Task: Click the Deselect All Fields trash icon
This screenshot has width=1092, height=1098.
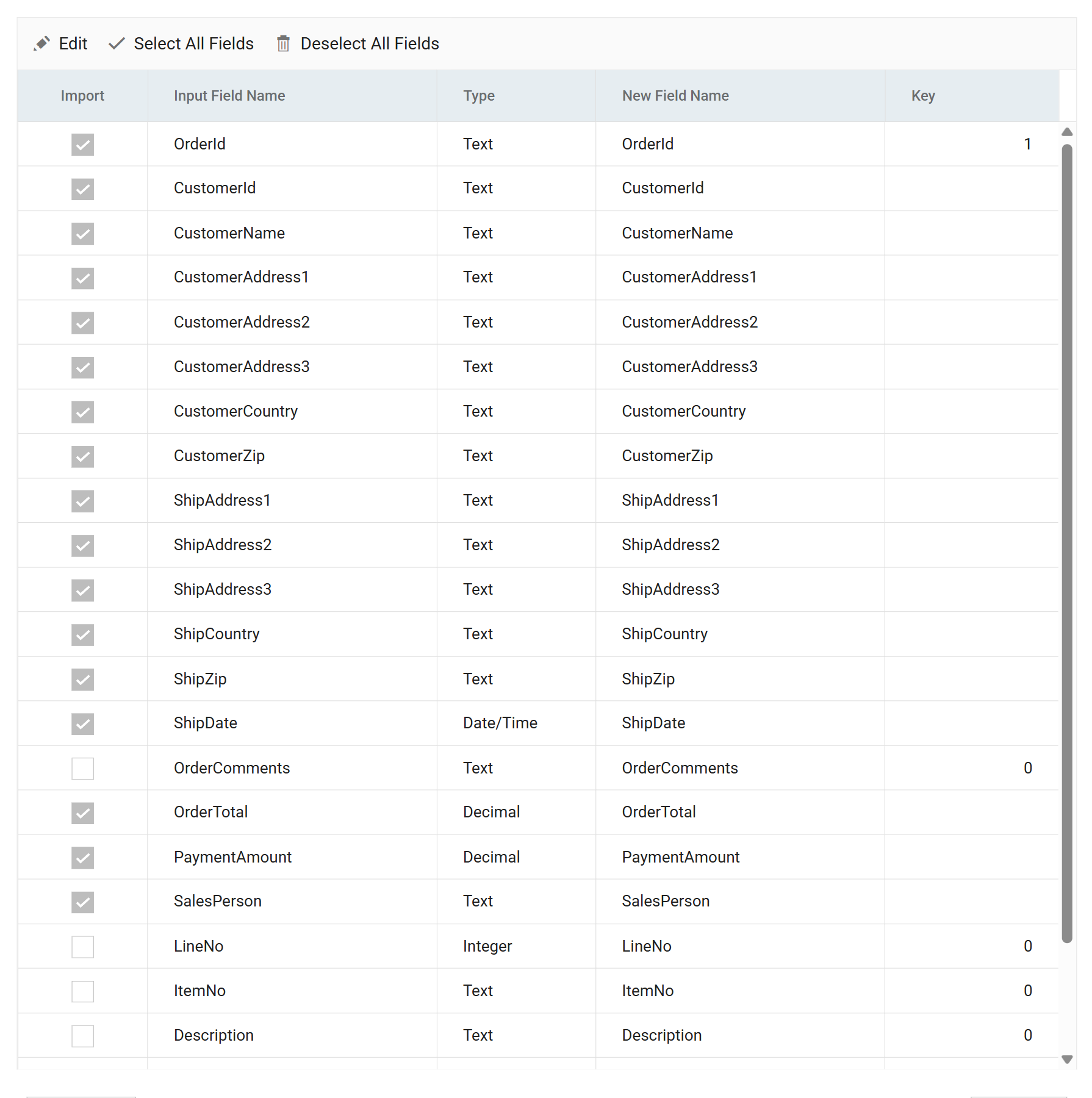Action: click(x=283, y=44)
